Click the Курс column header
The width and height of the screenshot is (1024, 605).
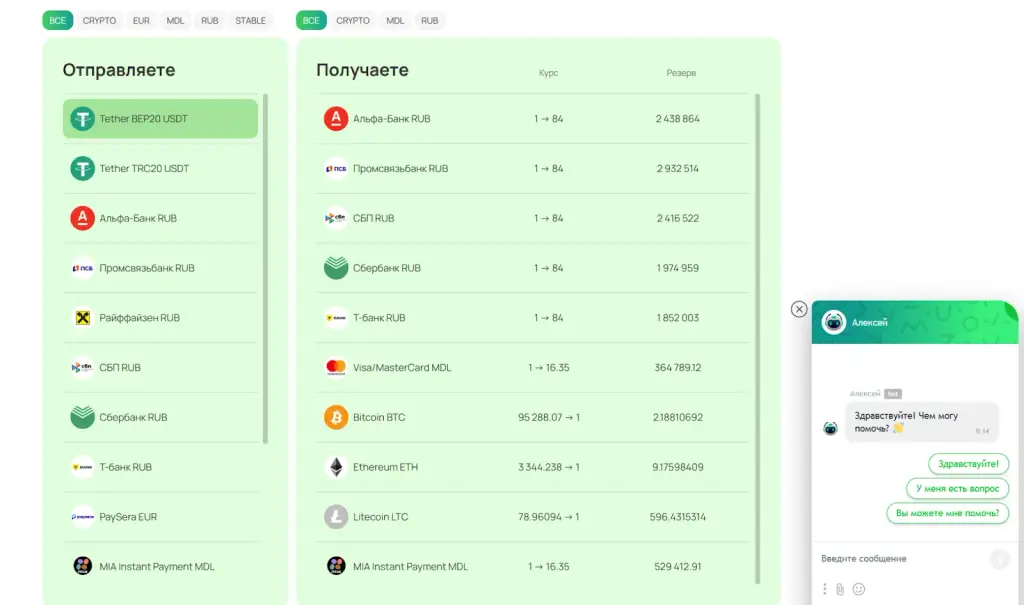click(x=549, y=73)
